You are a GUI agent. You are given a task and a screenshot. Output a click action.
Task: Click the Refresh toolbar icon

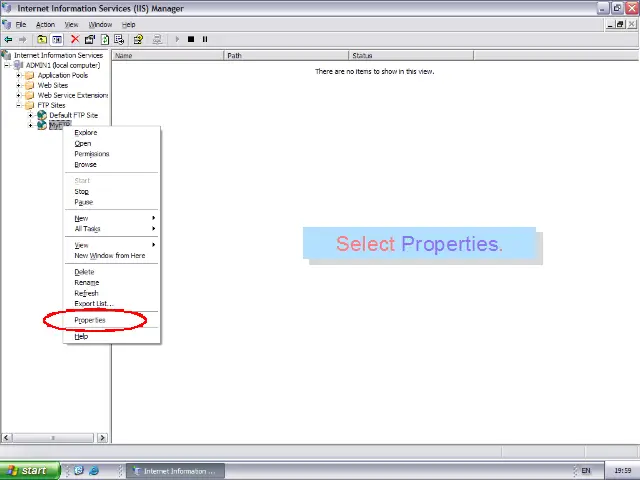tap(105, 39)
